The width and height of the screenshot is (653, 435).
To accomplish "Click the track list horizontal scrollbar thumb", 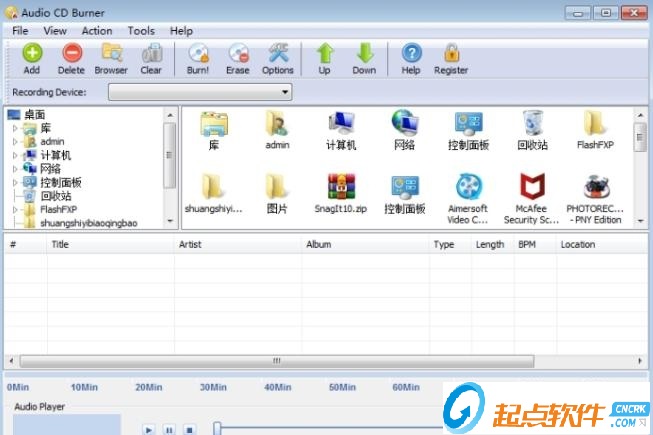I will [277, 361].
